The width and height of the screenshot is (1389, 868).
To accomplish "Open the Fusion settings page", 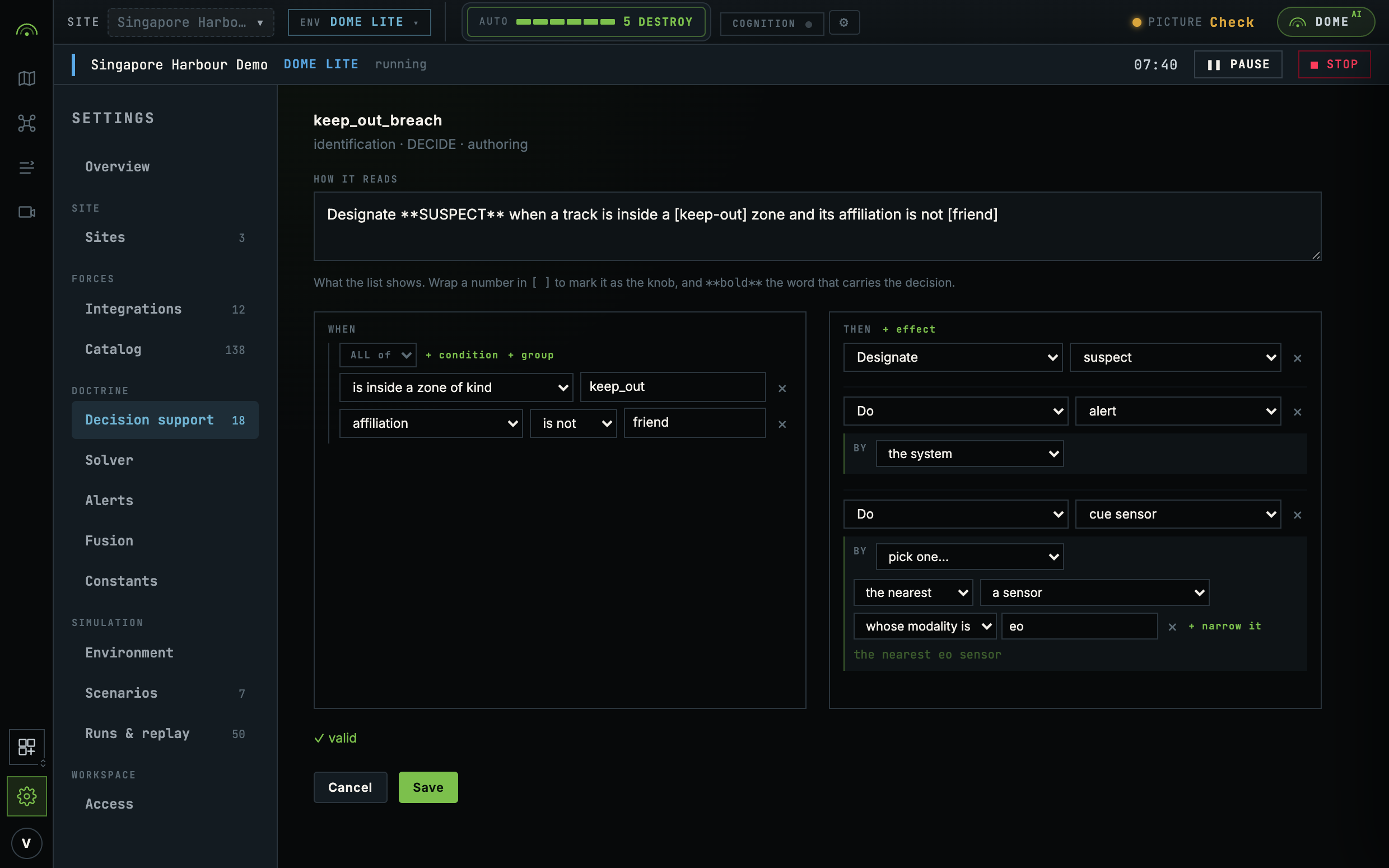I will click(165, 542).
